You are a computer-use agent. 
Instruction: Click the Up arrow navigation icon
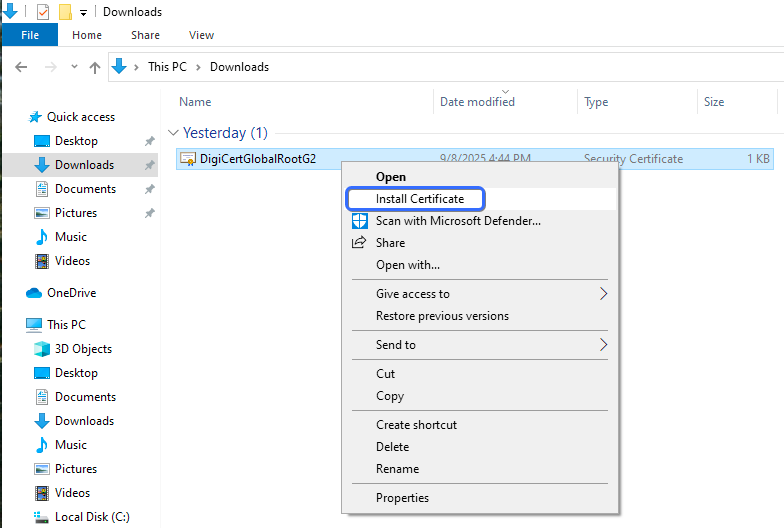coord(95,67)
